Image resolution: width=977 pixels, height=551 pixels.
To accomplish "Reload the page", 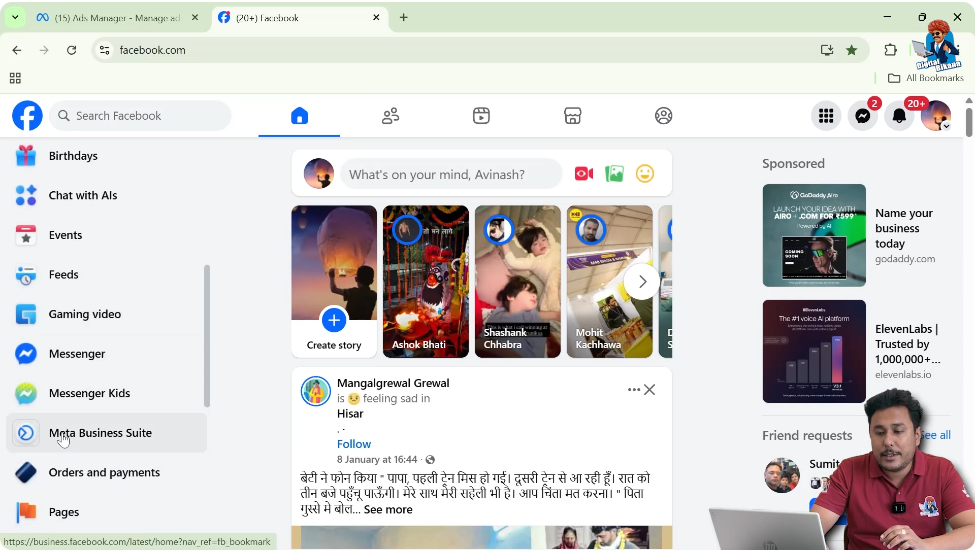I will coord(72,50).
